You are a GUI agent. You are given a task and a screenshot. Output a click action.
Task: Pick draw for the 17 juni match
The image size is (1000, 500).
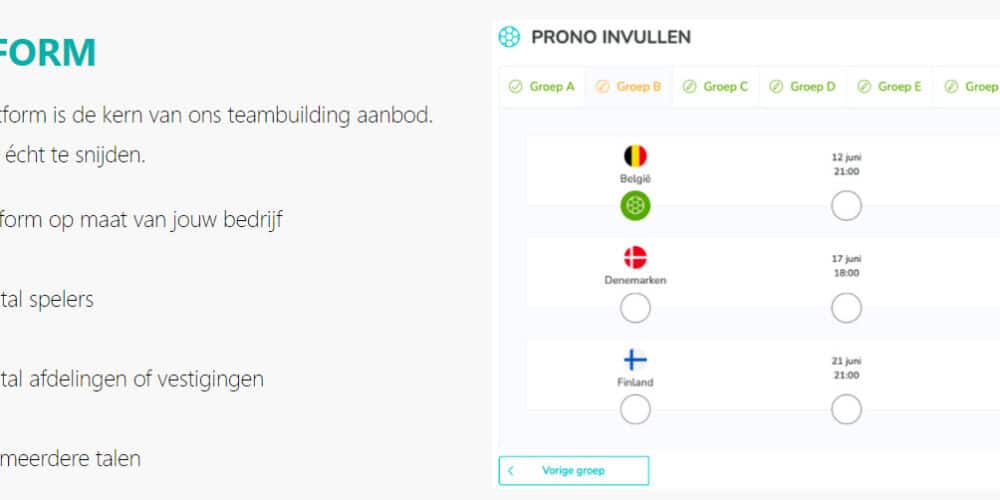click(x=846, y=309)
